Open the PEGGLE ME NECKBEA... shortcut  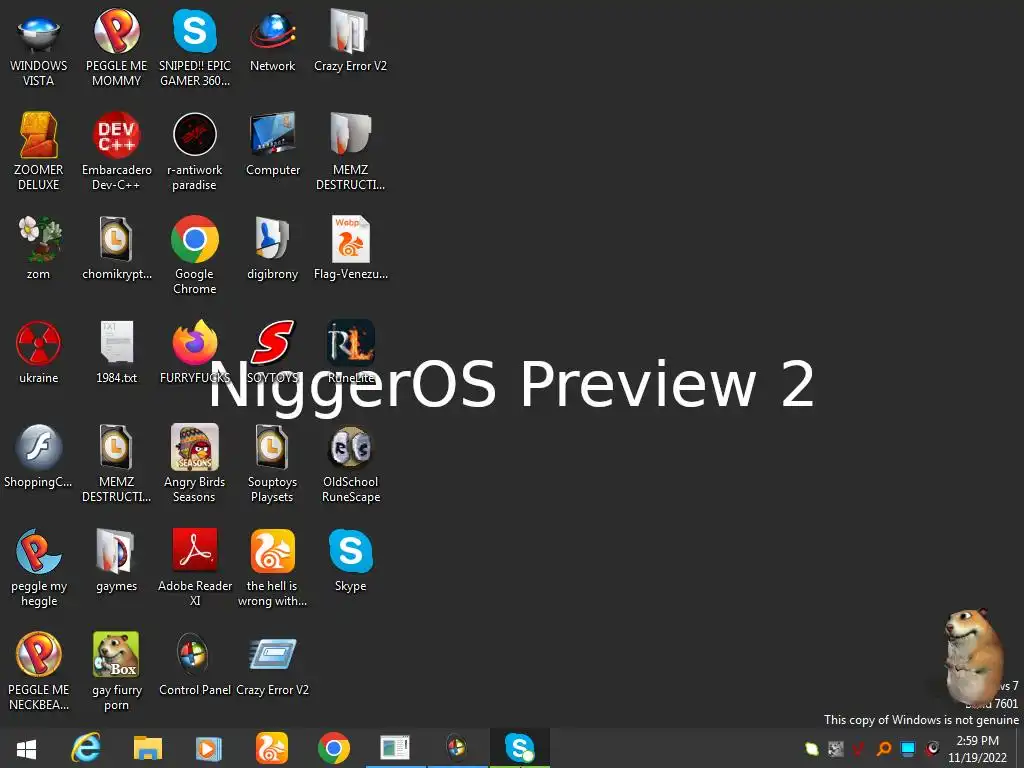(38, 671)
